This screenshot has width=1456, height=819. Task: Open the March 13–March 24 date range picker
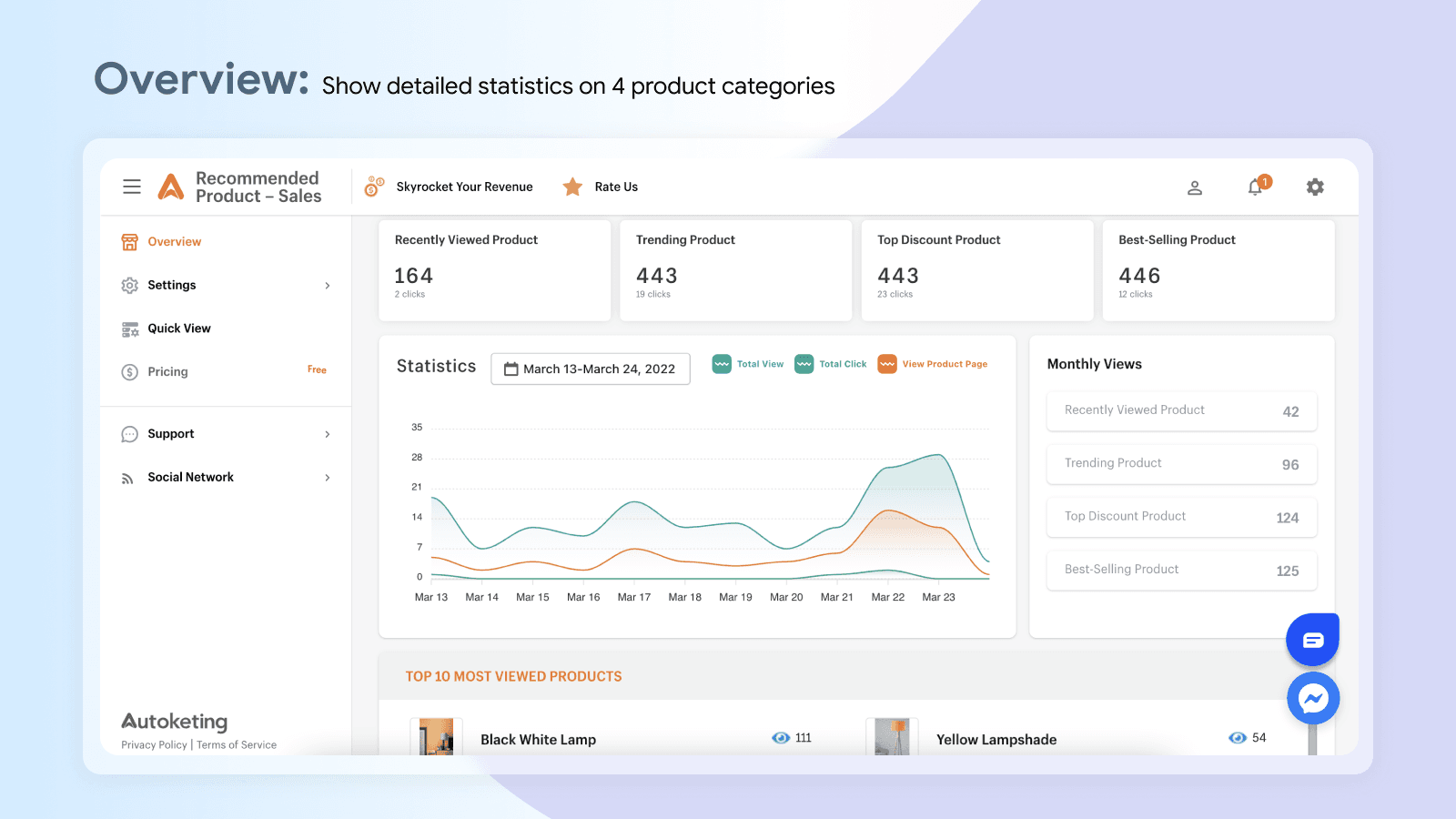[590, 369]
